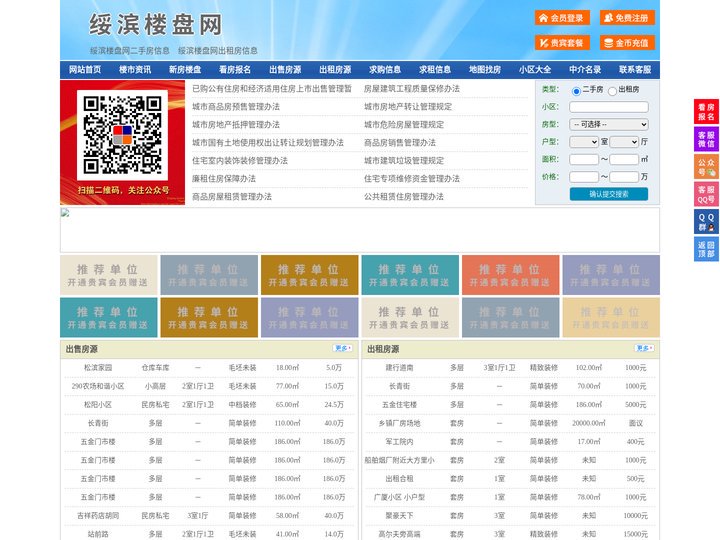Open 军工院内 rental listing
720x540 pixels.
(x=399, y=442)
